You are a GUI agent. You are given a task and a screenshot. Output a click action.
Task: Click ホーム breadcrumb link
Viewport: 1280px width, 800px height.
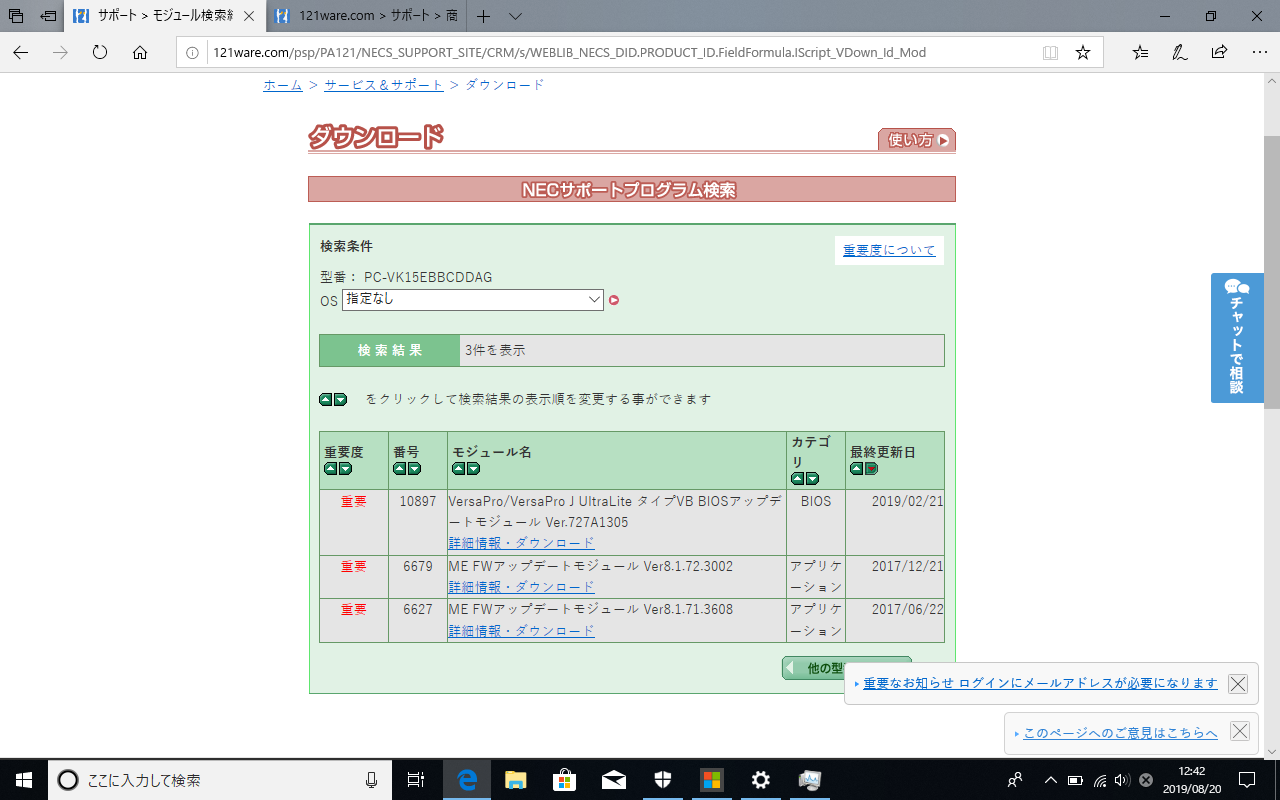(283, 85)
